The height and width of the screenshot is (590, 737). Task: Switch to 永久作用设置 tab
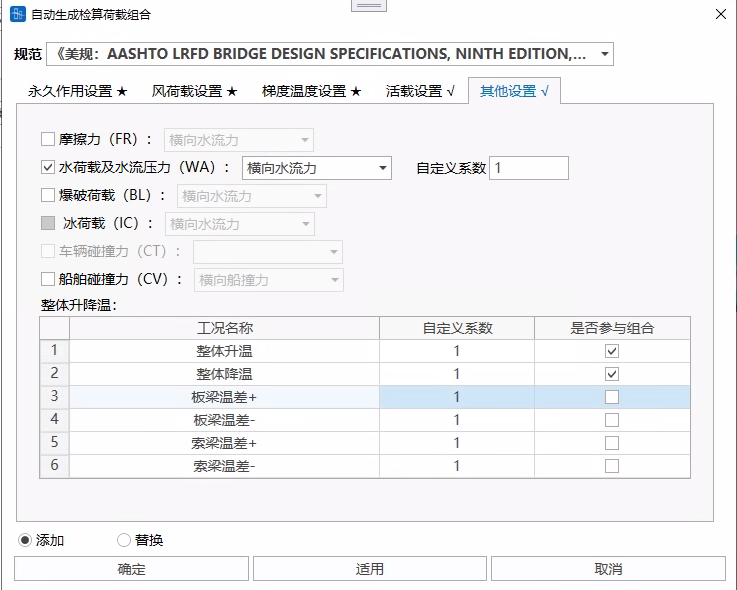point(78,91)
